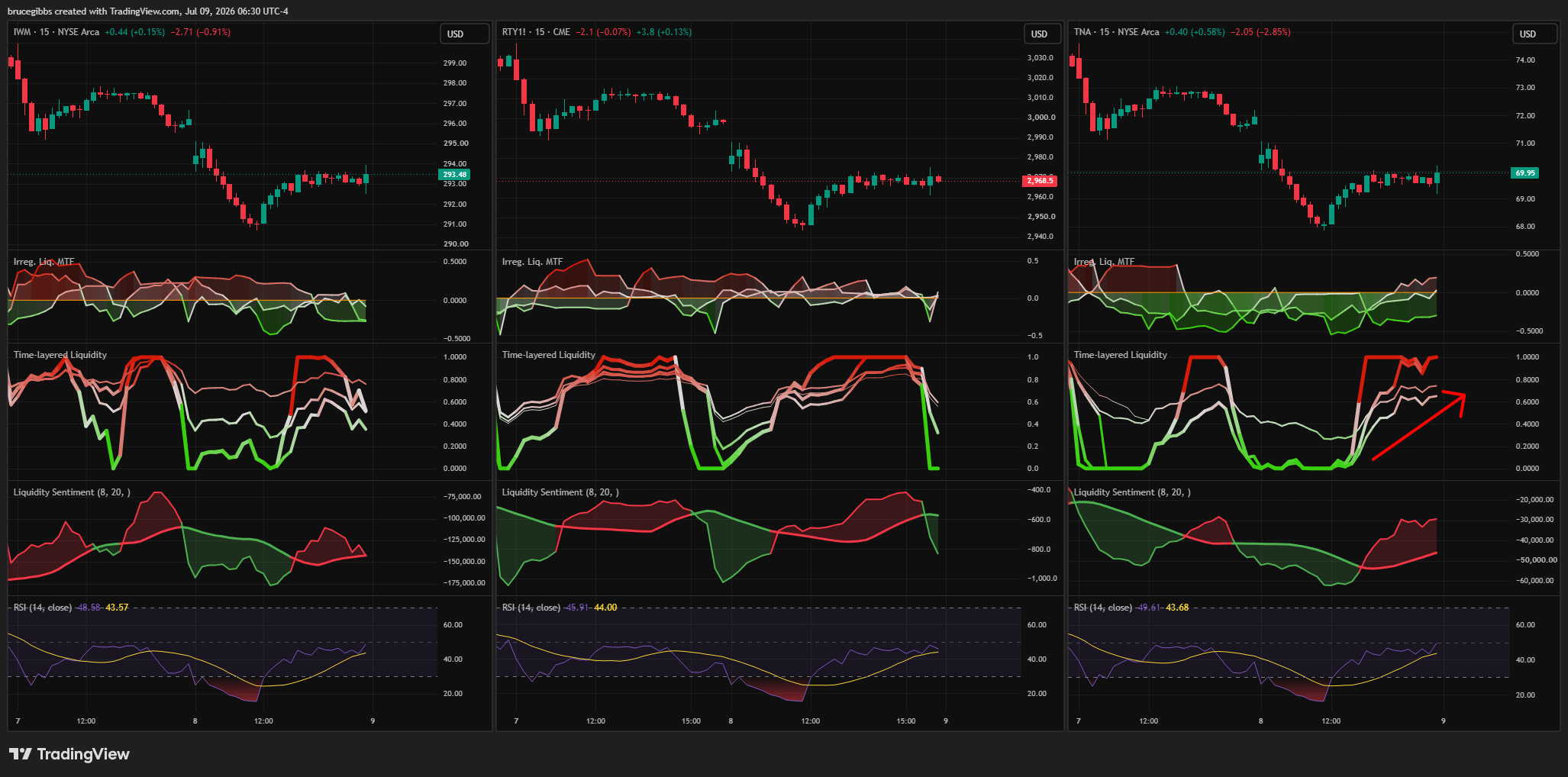Click the 68.00 price scale label on TNA
The image size is (1568, 777).
tap(1525, 227)
